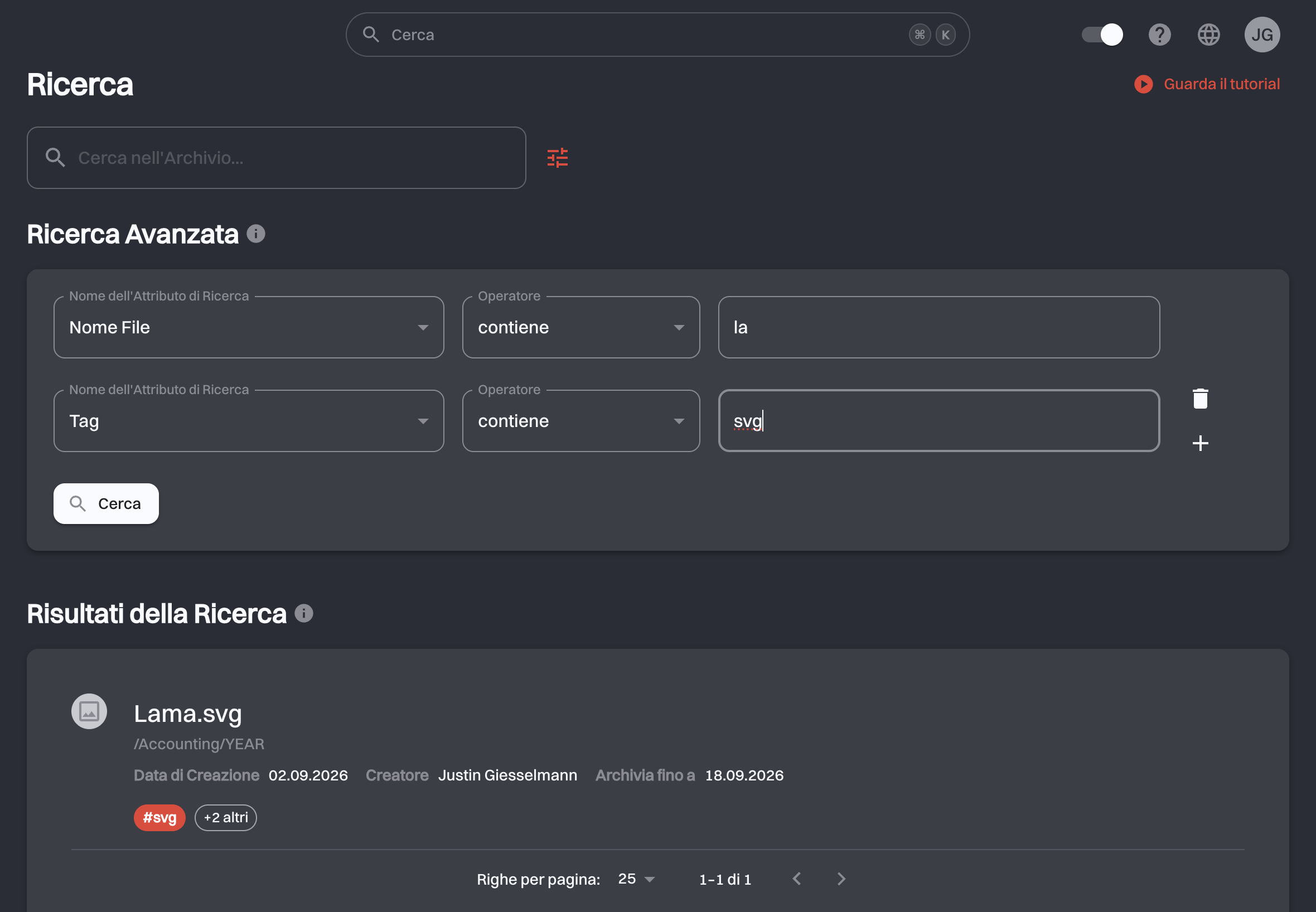Click the top Cerca global search field
The height and width of the screenshot is (912, 1316).
click(657, 35)
